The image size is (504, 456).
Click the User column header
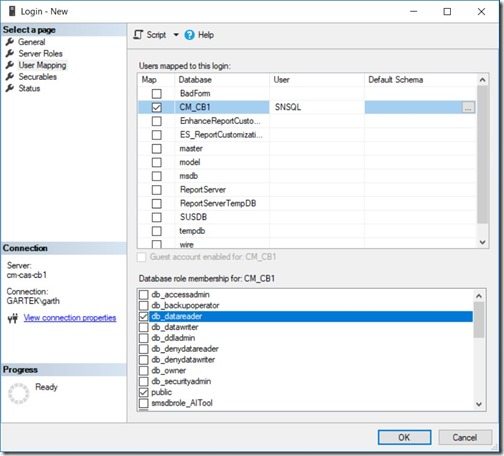click(317, 80)
